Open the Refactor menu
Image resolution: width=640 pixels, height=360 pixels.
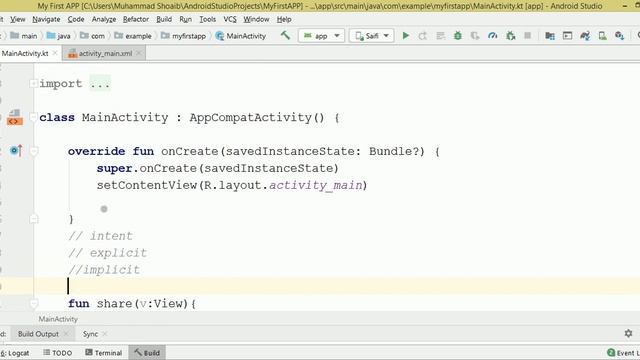point(136,19)
